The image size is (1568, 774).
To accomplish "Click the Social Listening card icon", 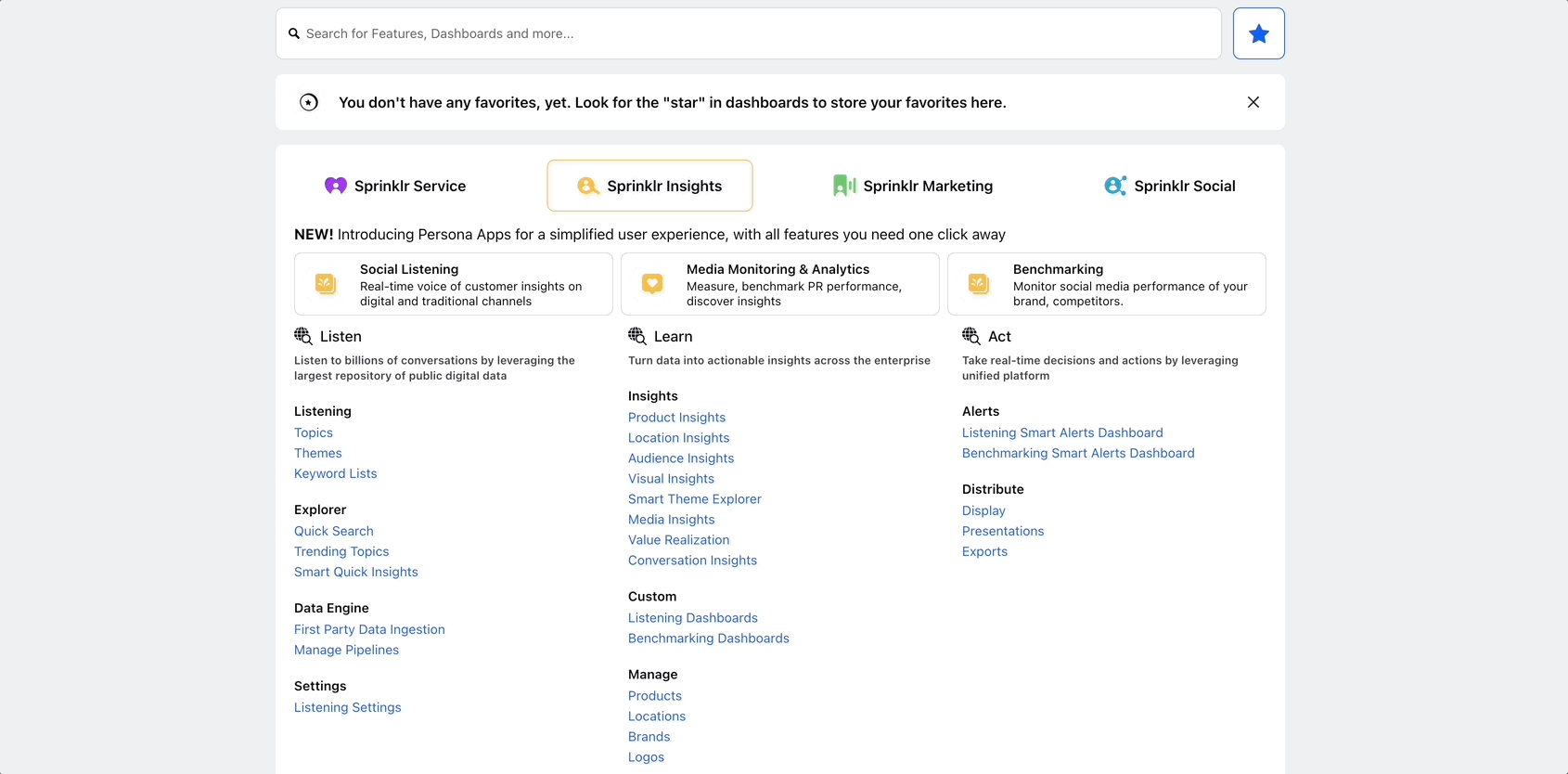I will click(326, 284).
